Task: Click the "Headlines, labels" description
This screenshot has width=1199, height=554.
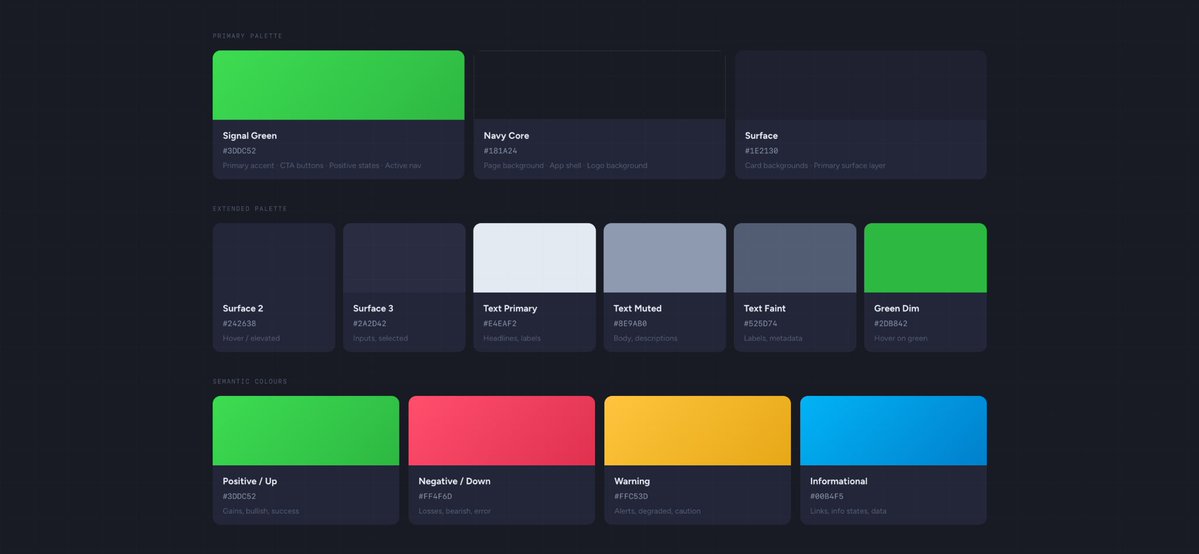Action: tap(512, 338)
